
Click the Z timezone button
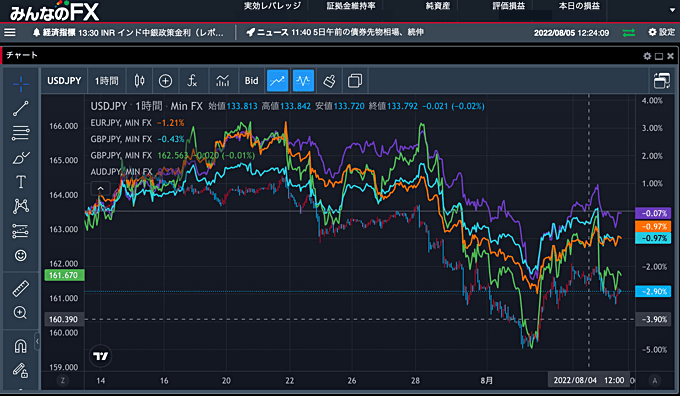click(x=63, y=380)
